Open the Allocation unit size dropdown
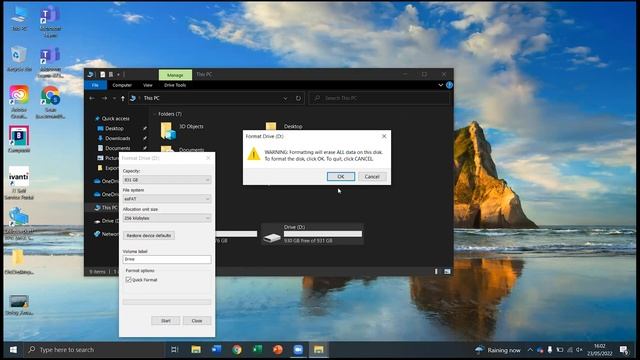Viewport: 640px width, 360px height. (x=167, y=218)
